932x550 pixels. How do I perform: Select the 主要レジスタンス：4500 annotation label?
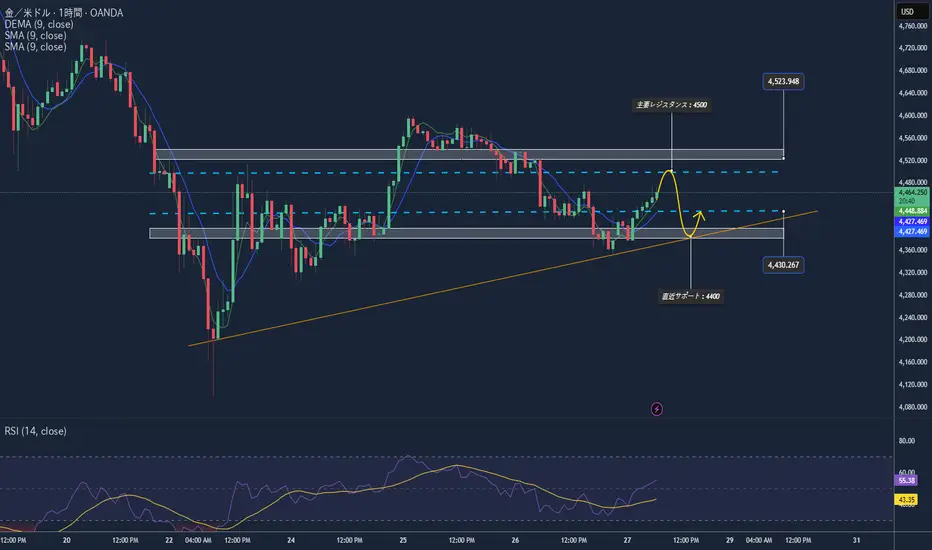click(x=672, y=105)
